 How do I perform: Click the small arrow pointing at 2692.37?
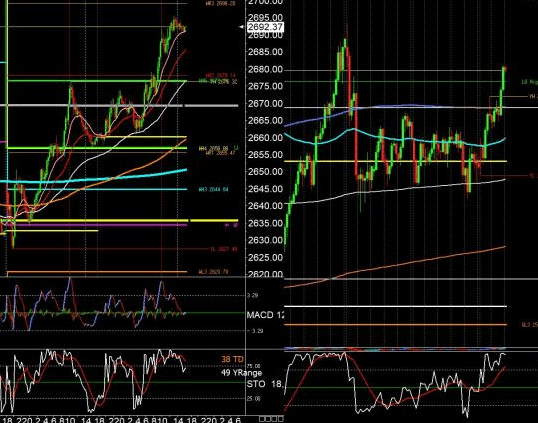(x=242, y=27)
